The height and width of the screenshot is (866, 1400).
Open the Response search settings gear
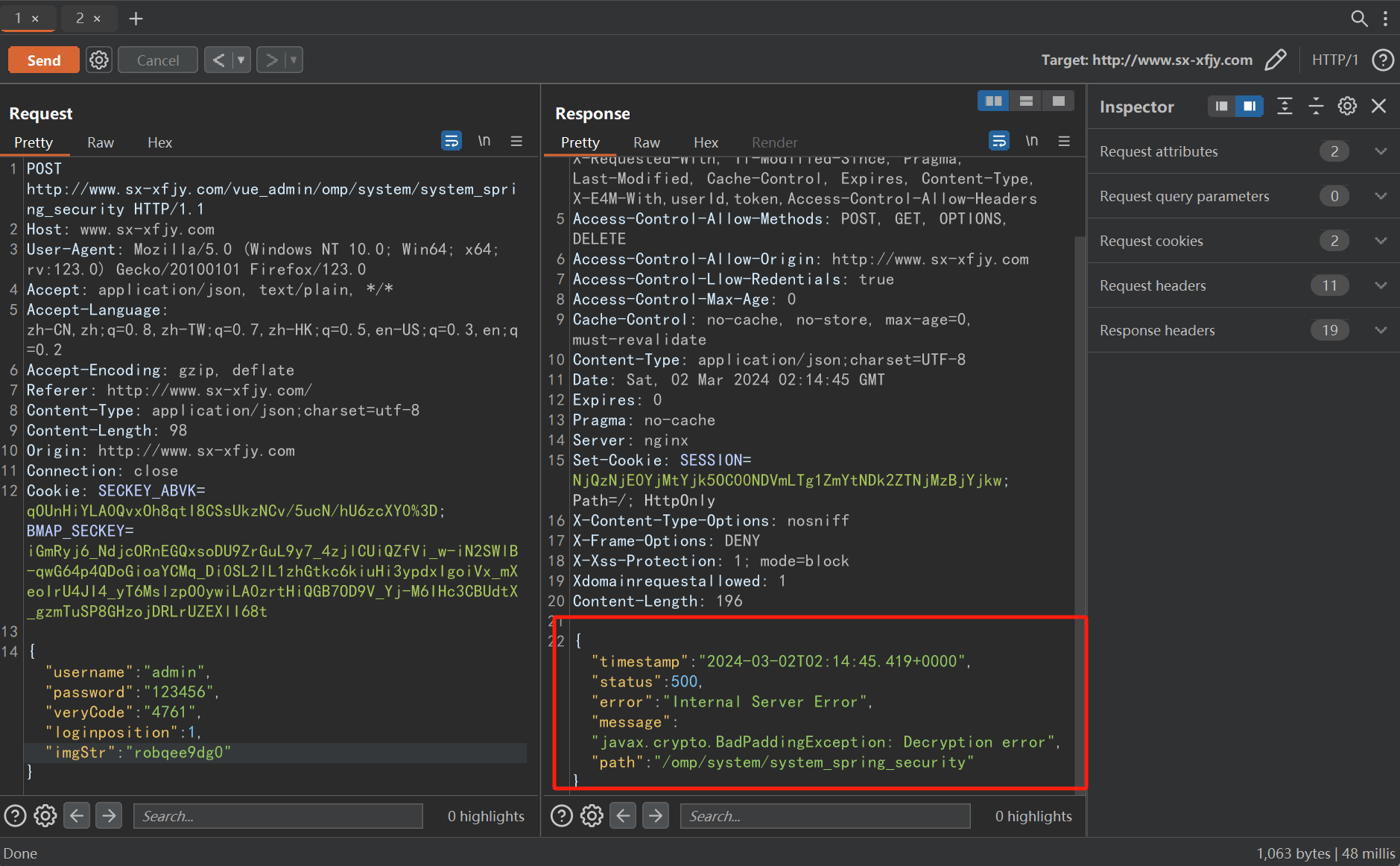(592, 816)
